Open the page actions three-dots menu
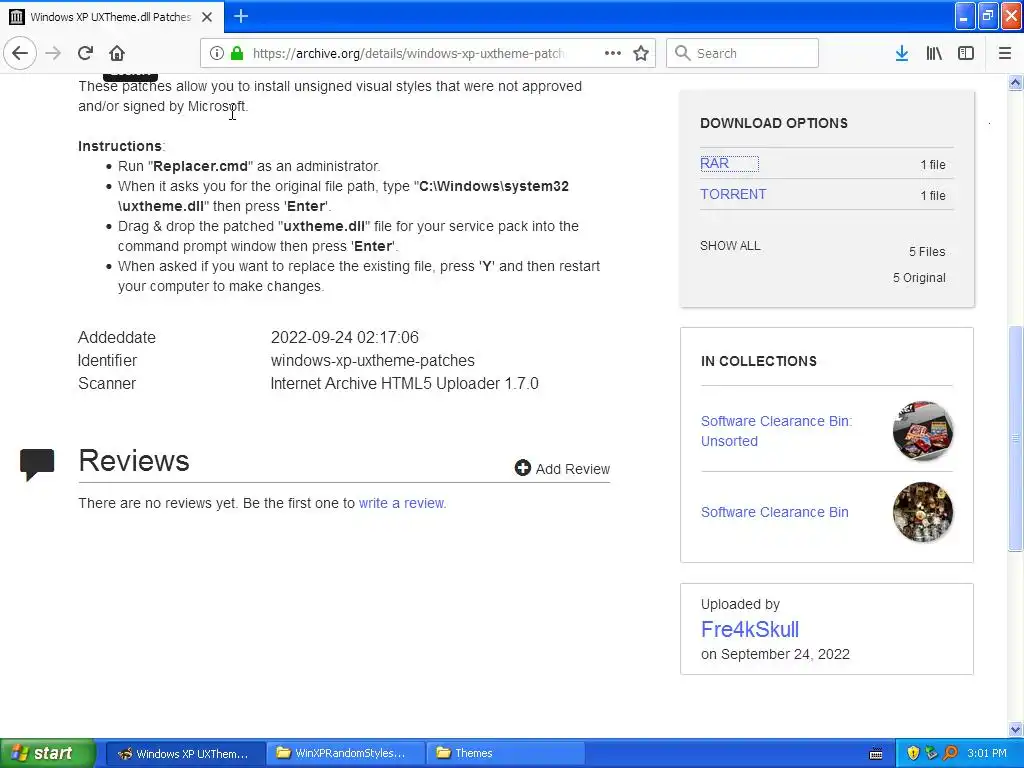This screenshot has height=768, width=1024. tap(613, 53)
